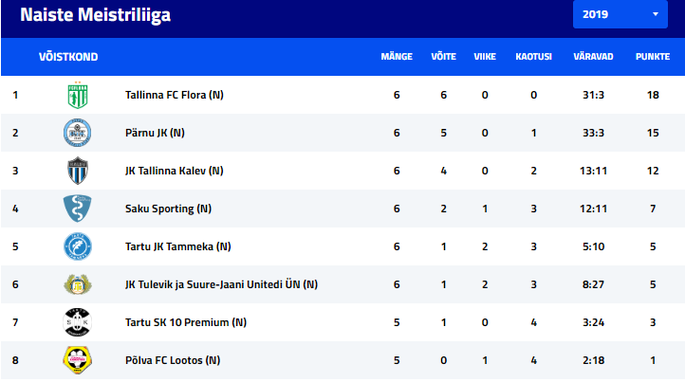Click the Saku Sporting (N) name
The height and width of the screenshot is (382, 685).
coord(168,209)
